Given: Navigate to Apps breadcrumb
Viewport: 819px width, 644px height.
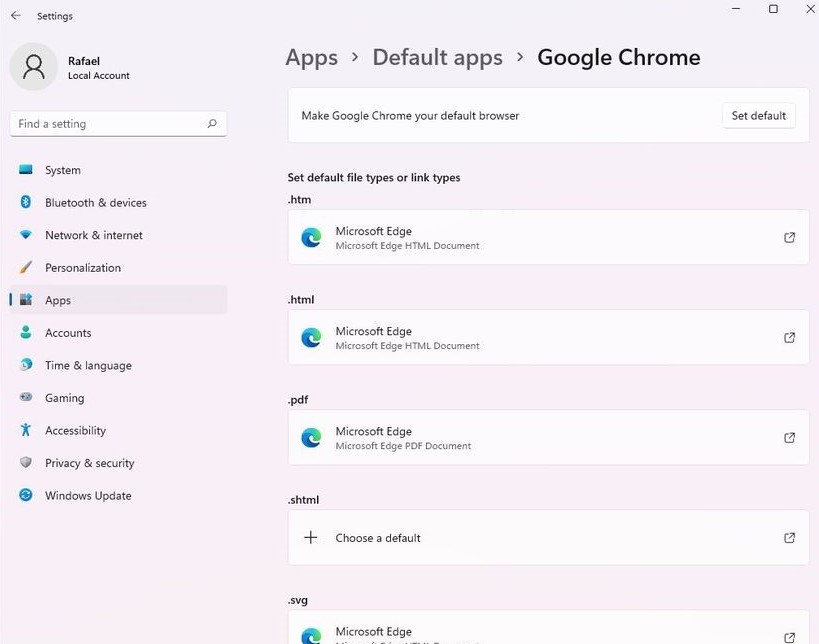Looking at the screenshot, I should (x=312, y=57).
